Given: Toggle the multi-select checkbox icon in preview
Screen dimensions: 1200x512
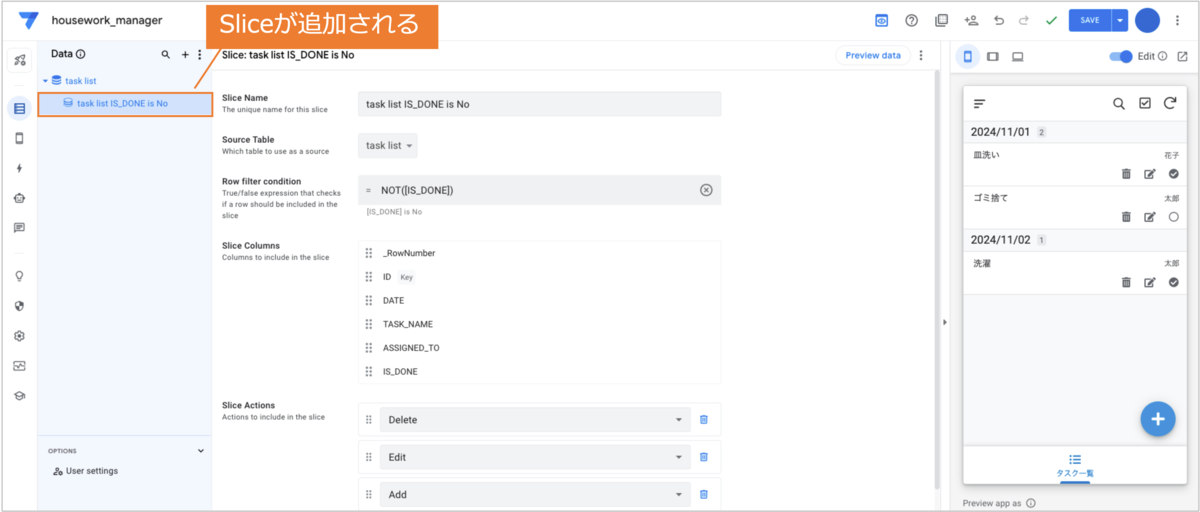Looking at the screenshot, I should coord(1145,103).
